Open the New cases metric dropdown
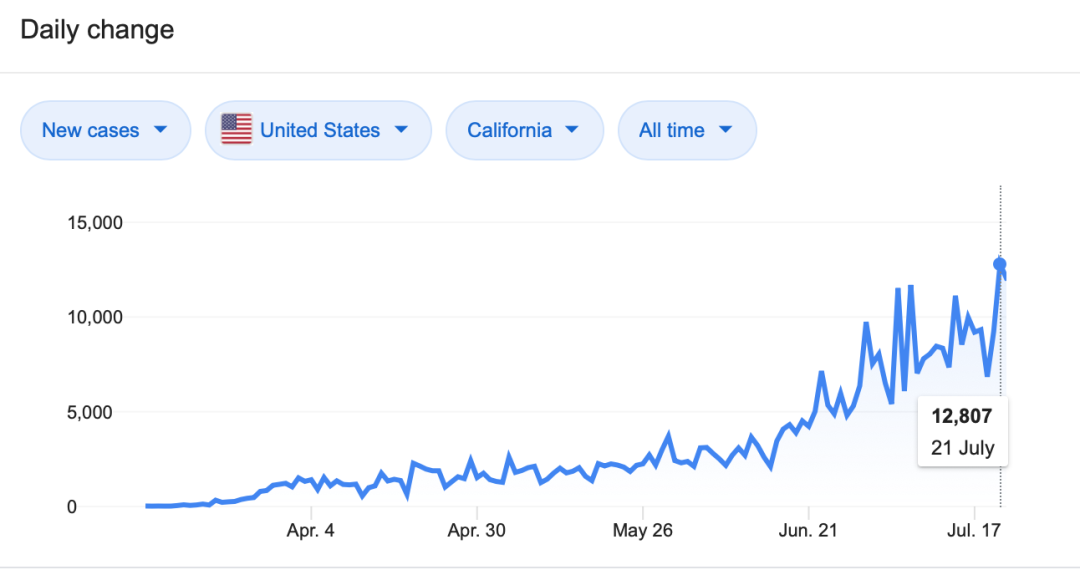 [105, 130]
